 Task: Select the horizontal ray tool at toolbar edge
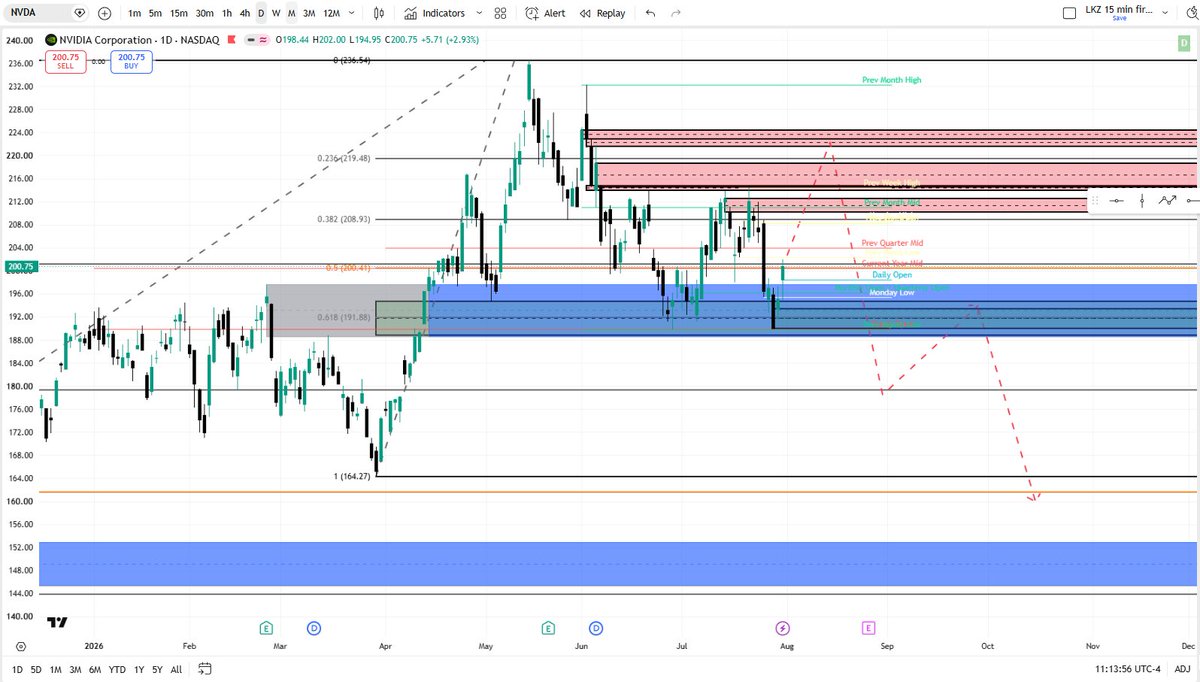click(x=1191, y=200)
